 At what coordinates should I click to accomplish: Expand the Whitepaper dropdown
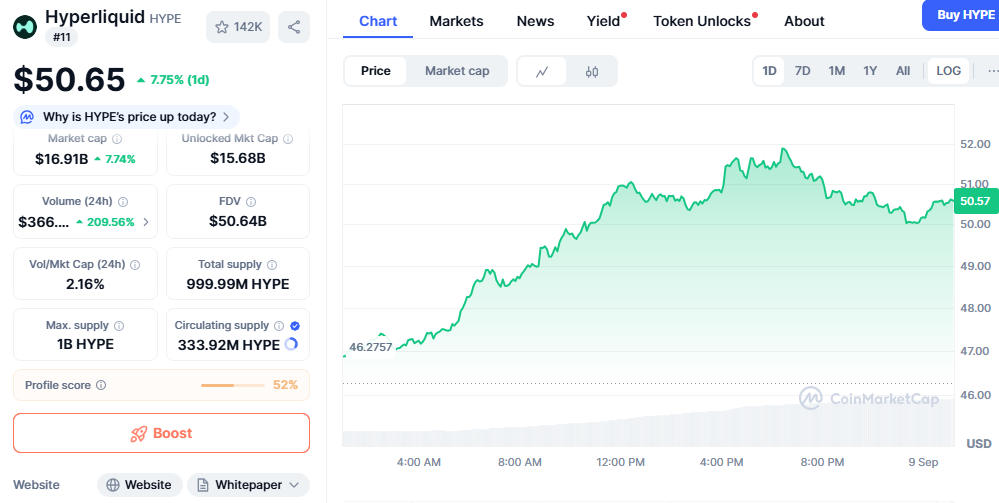(x=247, y=485)
